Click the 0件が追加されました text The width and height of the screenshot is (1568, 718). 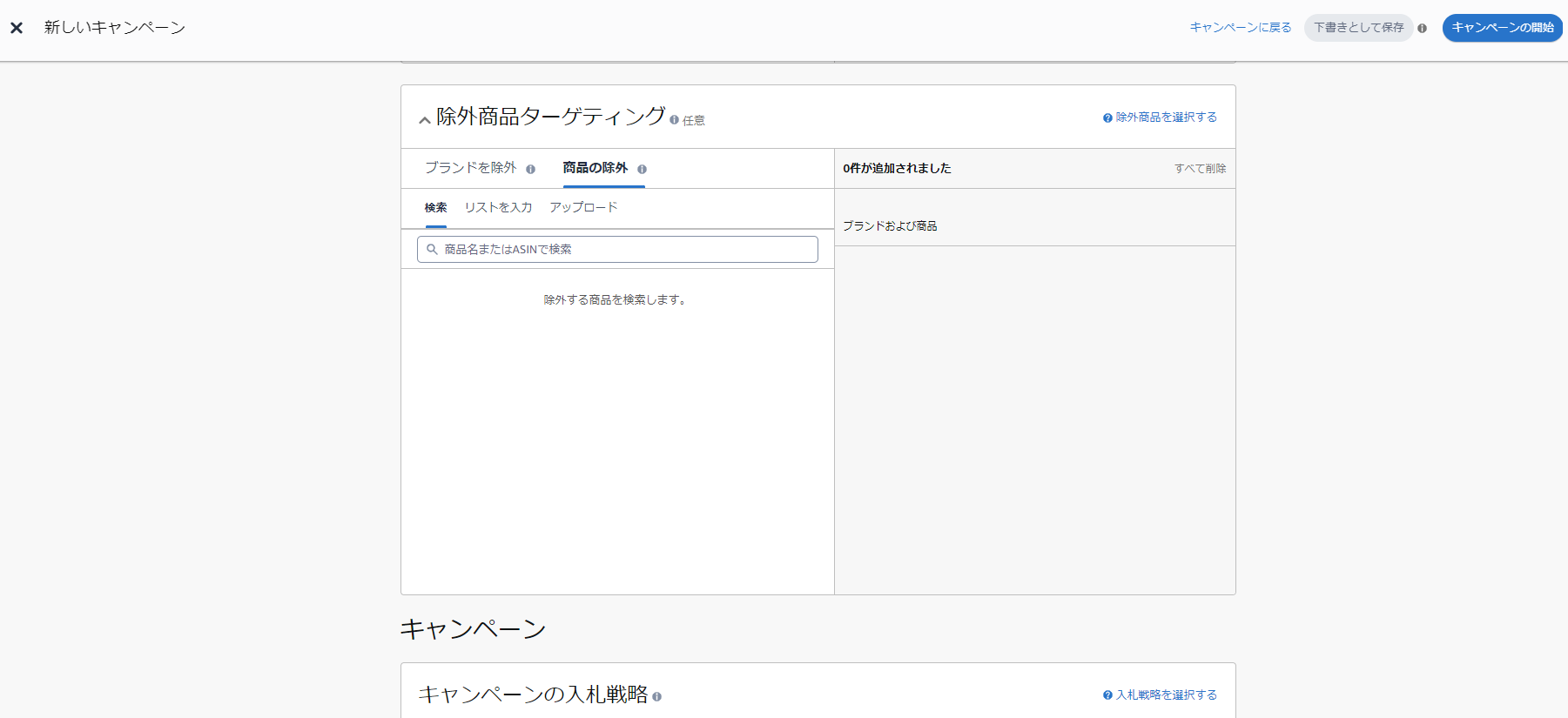[x=897, y=169]
